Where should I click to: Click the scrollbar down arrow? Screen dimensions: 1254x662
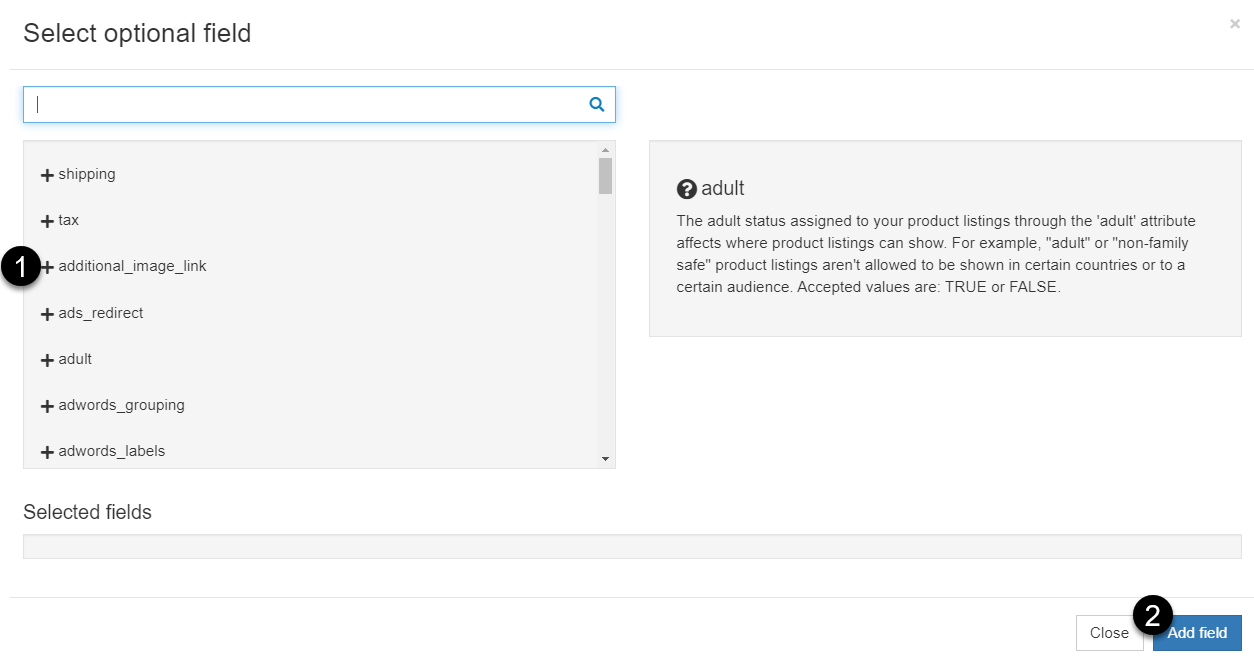coord(605,459)
